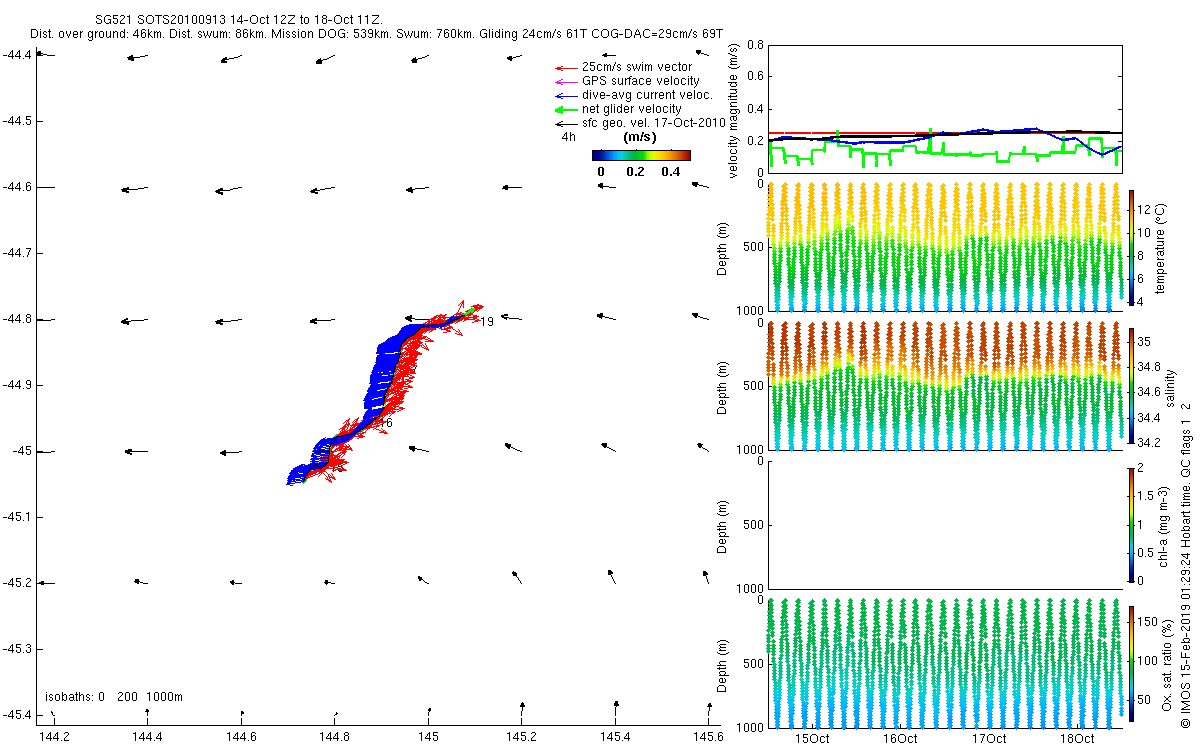The height and width of the screenshot is (750, 1200).
Task: Click the '0.8' tick on the velocity magnitude axis
Action: (755, 45)
